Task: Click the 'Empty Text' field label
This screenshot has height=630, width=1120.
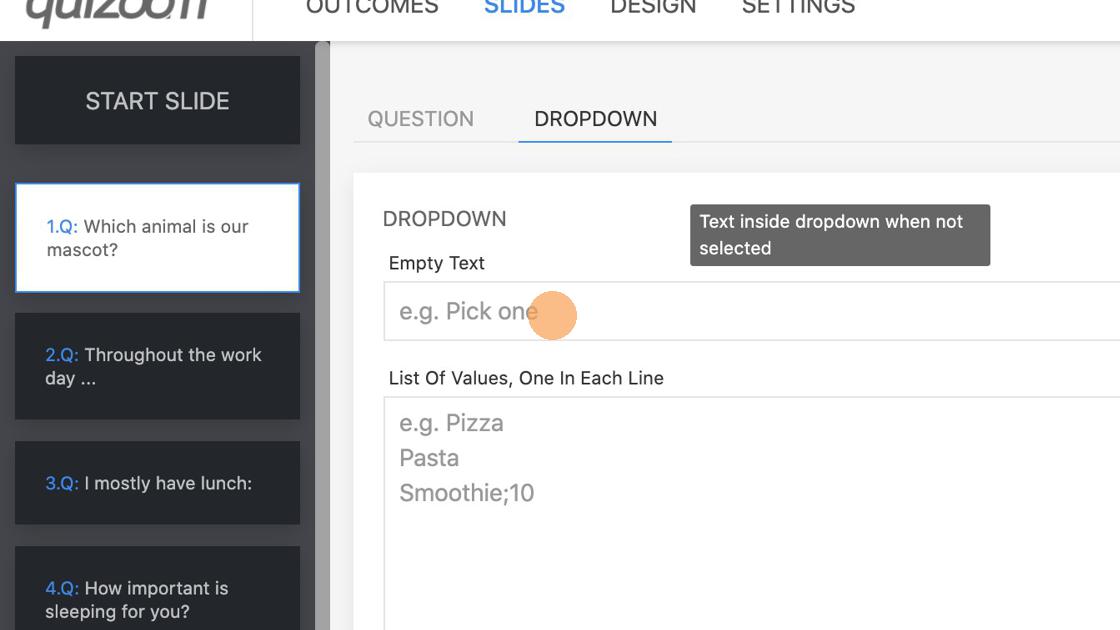Action: coord(437,263)
